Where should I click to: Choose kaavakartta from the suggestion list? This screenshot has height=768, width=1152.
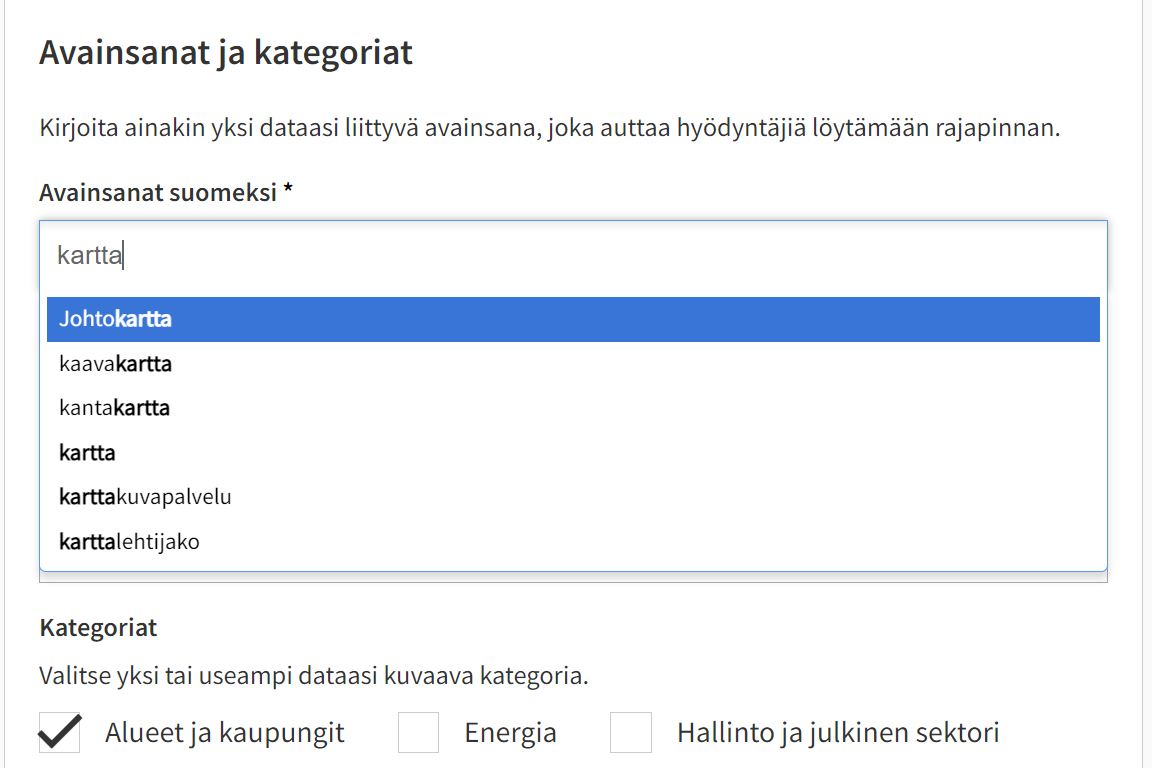point(573,364)
